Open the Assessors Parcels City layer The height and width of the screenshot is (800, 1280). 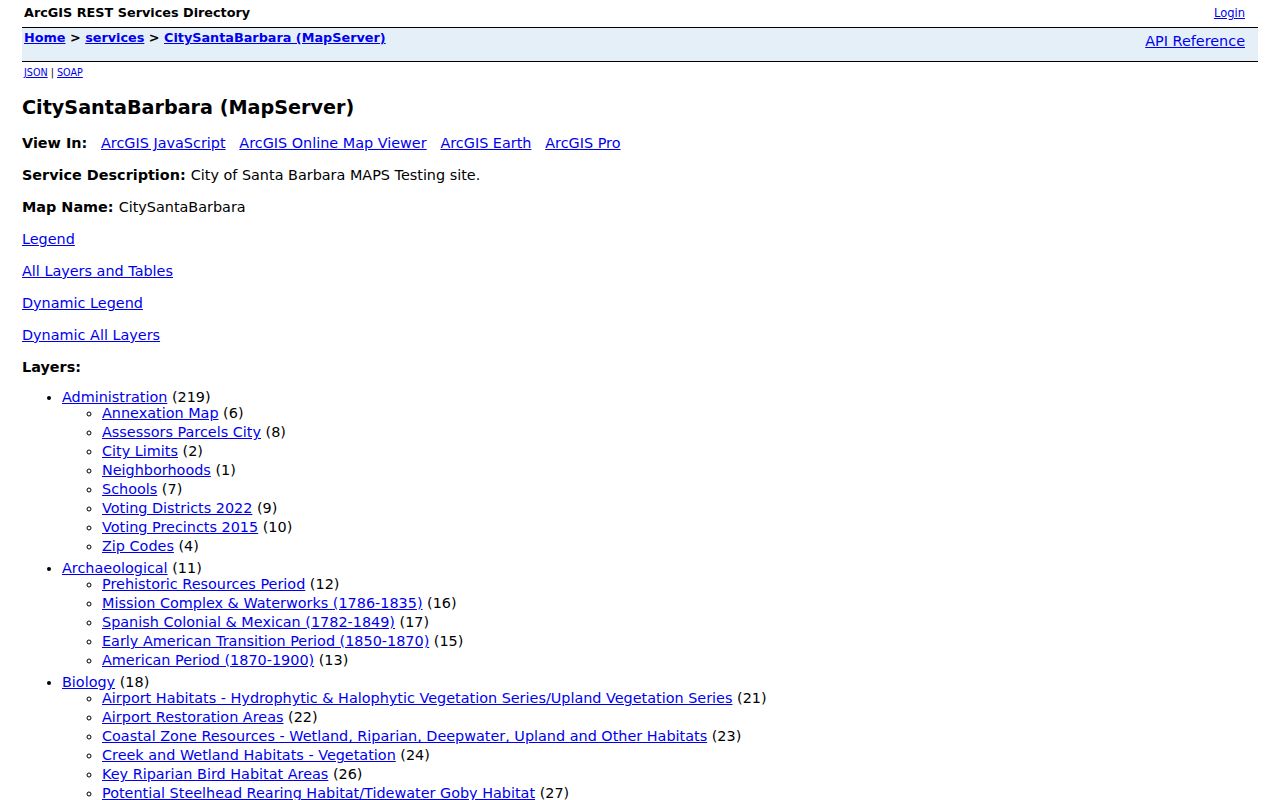tap(181, 432)
